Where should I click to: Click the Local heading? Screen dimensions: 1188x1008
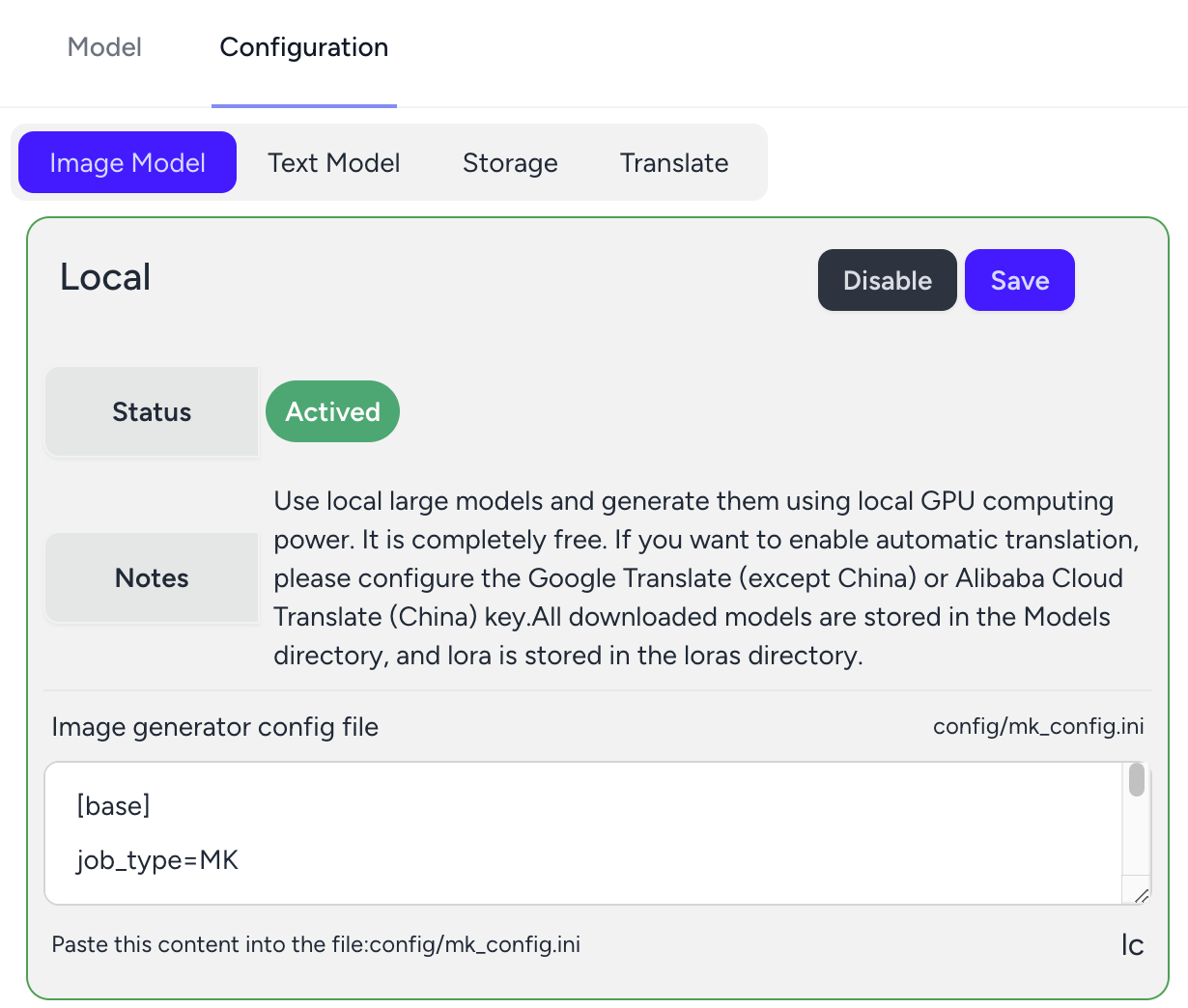105,277
